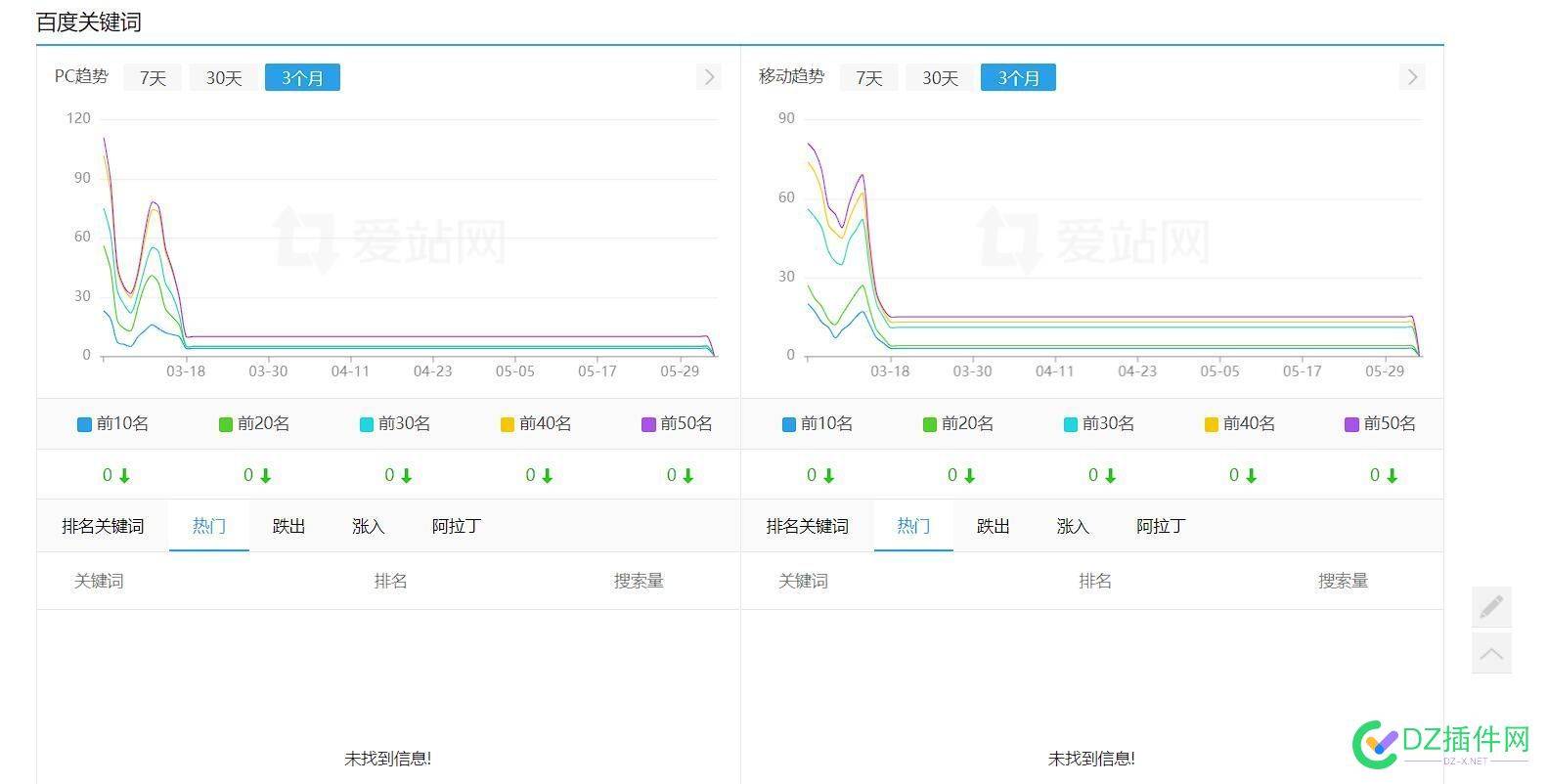Toggle 前20名 green legend in PC chart
Viewport: 1548px width, 784px height.
click(x=254, y=423)
